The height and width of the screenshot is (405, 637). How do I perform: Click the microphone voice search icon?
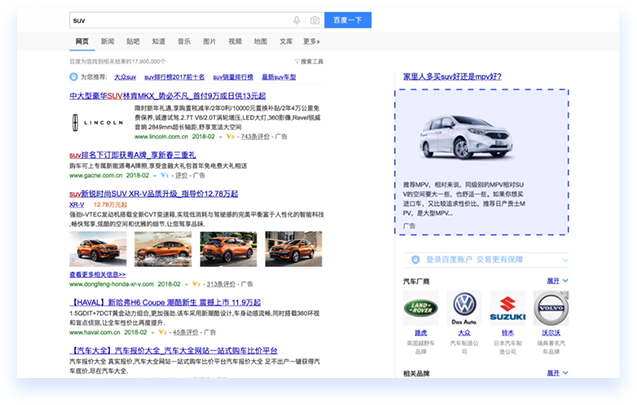[x=297, y=20]
